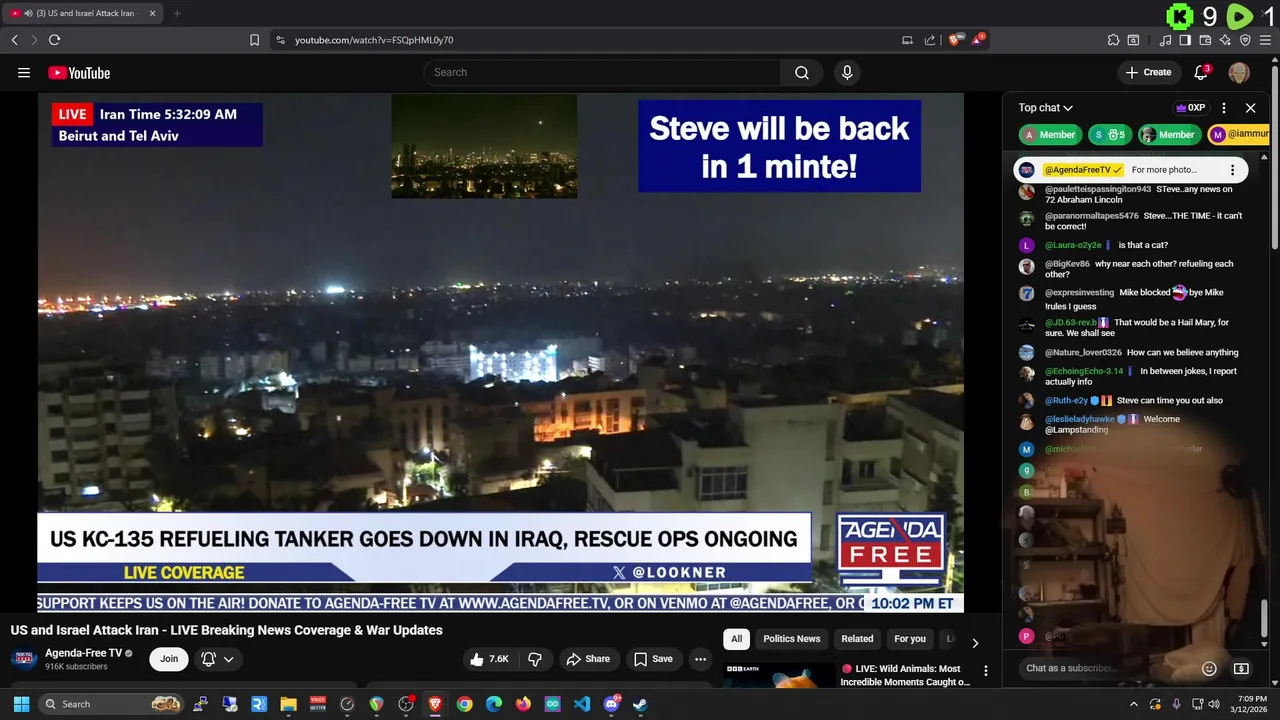The width and height of the screenshot is (1280, 720).
Task: Open a new browser tab
Action: click(x=177, y=13)
